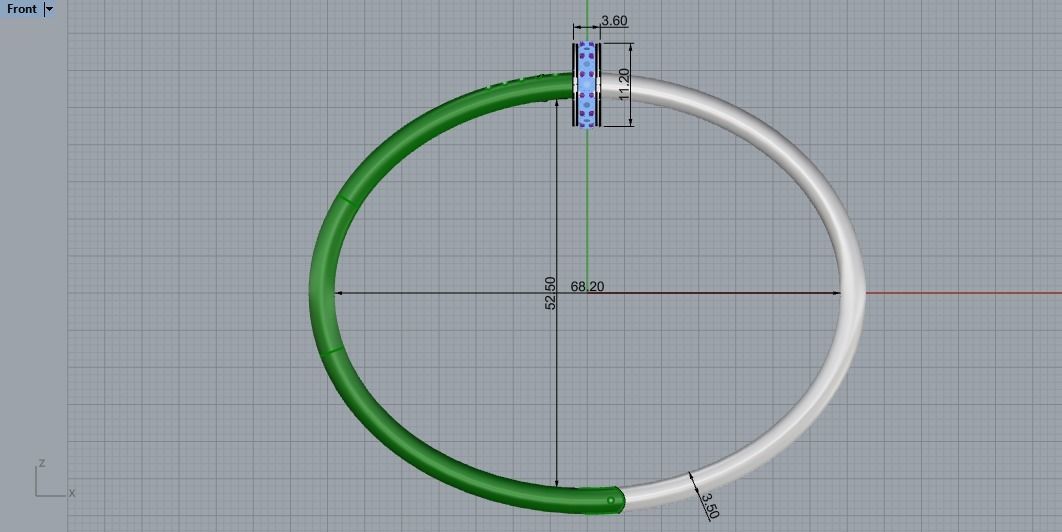Select the 68.20 horizontal dimension text
The image size is (1062, 532).
[x=587, y=287]
